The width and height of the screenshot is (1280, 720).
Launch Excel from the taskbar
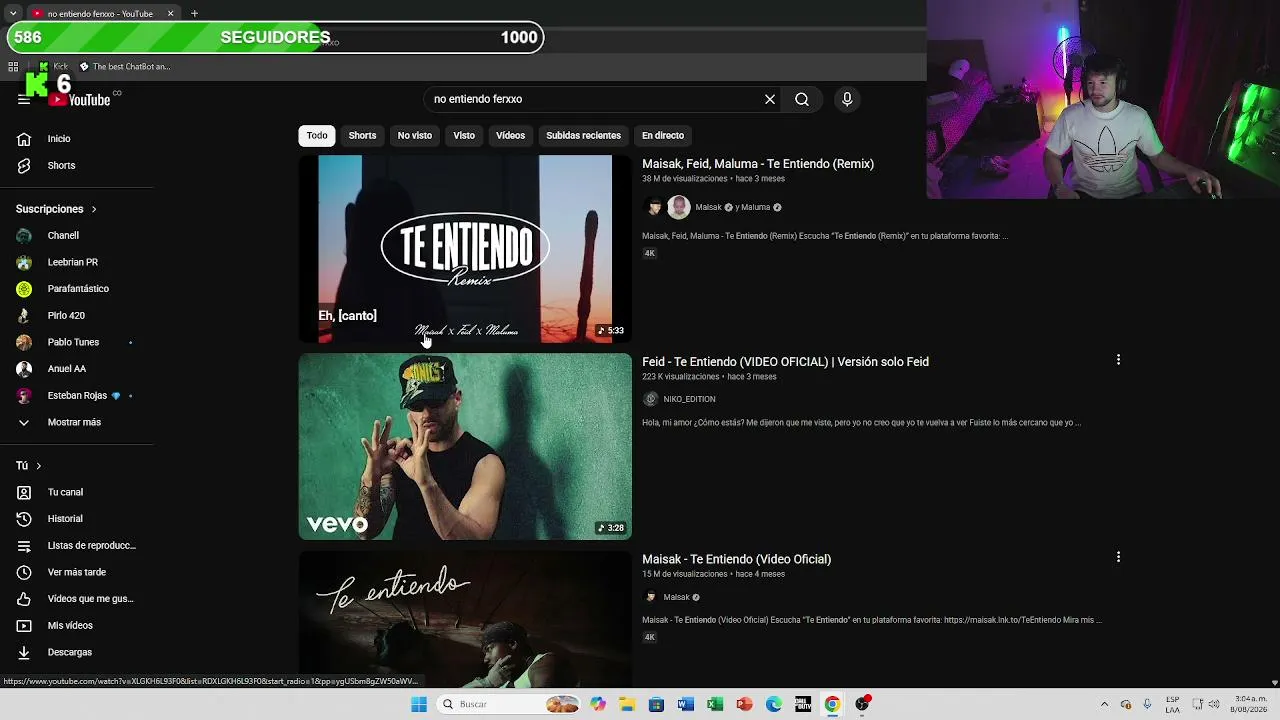[715, 704]
